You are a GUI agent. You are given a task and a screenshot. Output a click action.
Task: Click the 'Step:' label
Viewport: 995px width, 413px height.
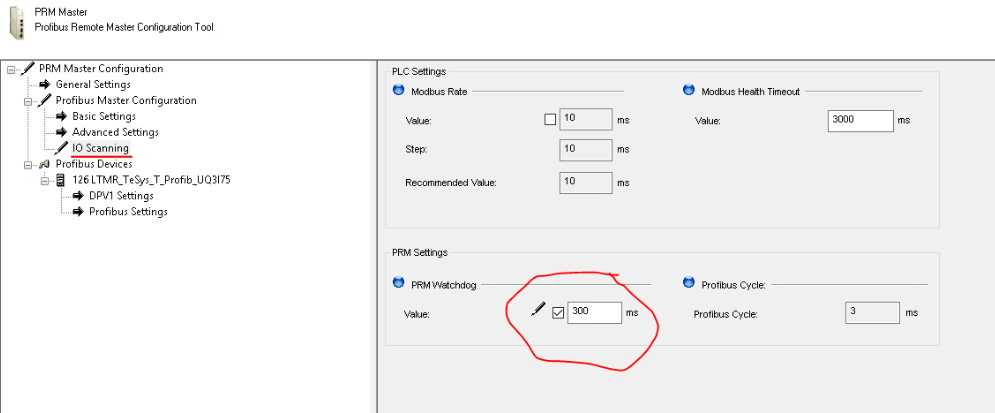(416, 150)
